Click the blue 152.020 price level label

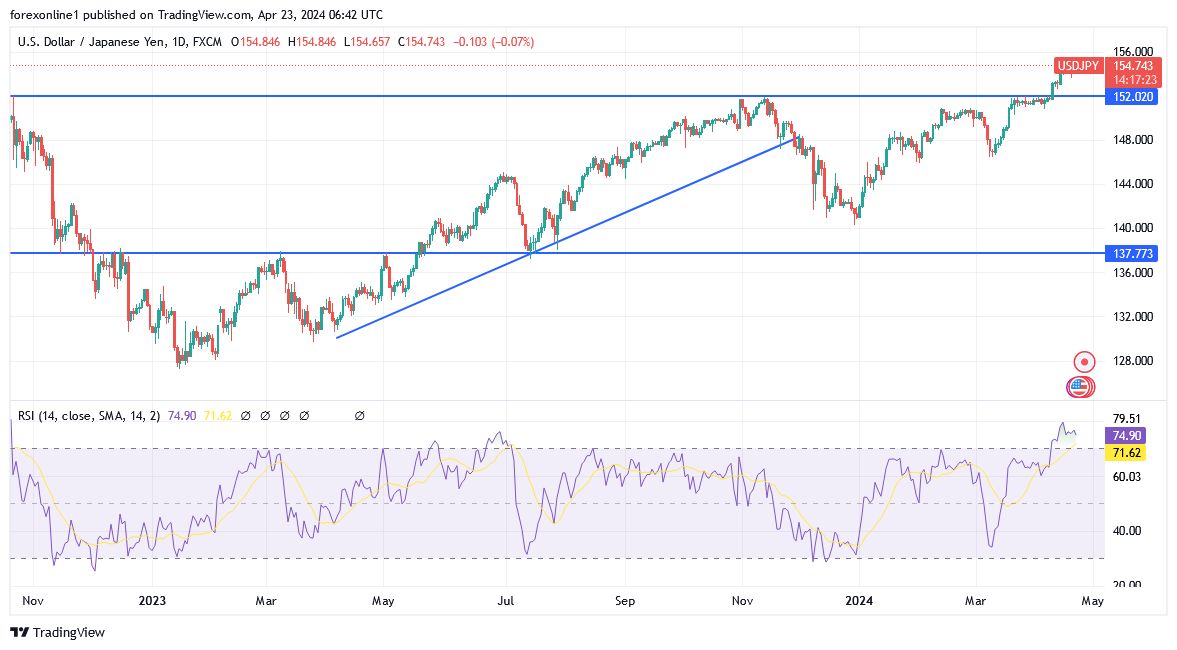[1131, 97]
